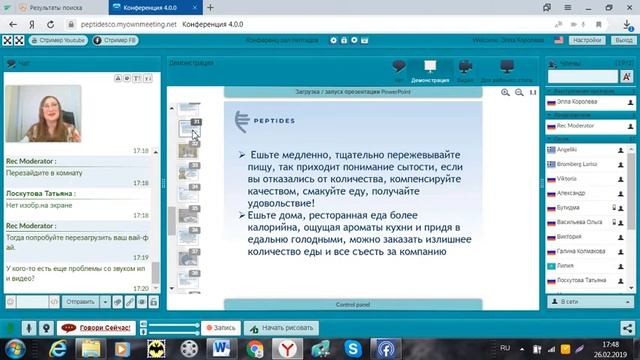Switch to the Результаты поиска browser tab
This screenshot has height=360, width=640.
click(x=56, y=8)
